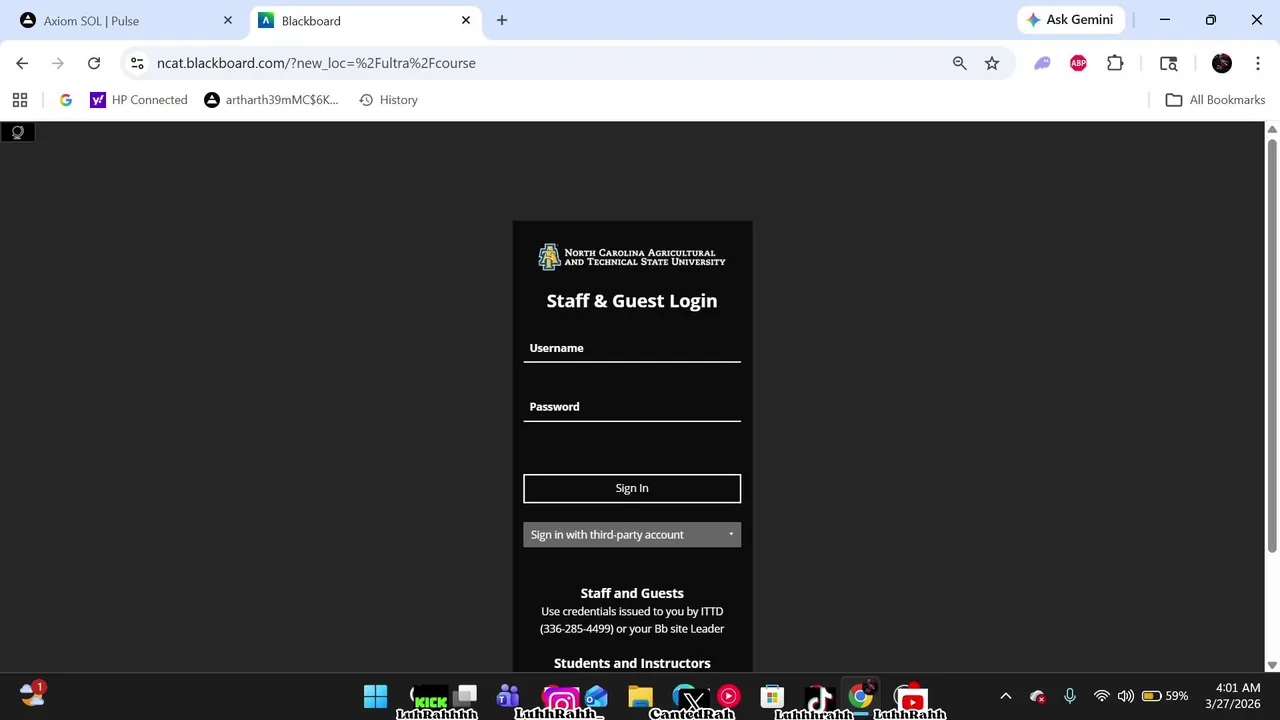Image resolution: width=1280 pixels, height=720 pixels.
Task: Open the battery status showing 59%
Action: point(1165,696)
